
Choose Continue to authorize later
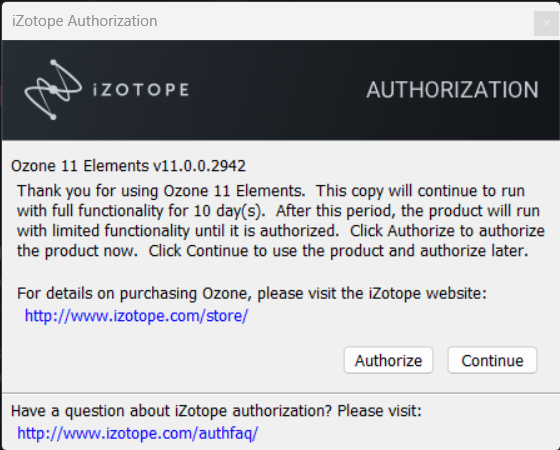(x=492, y=360)
